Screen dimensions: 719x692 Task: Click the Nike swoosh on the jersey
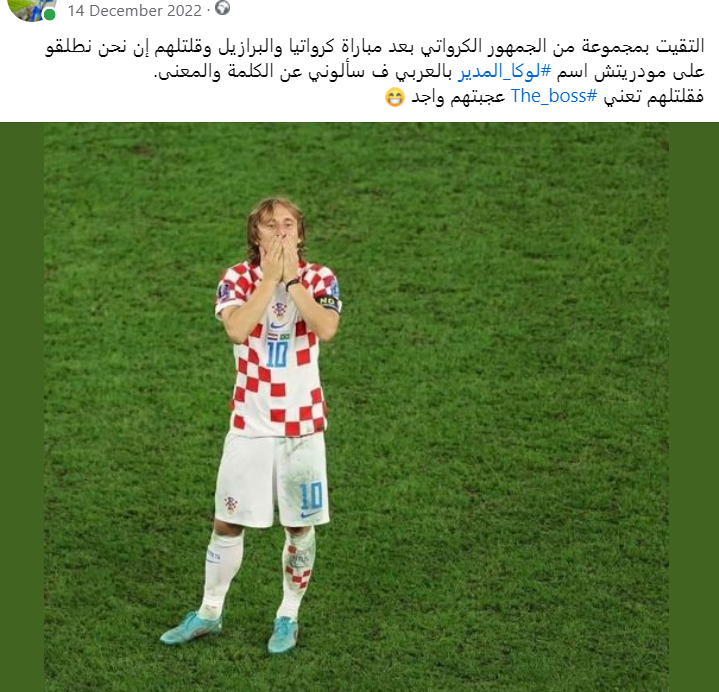click(277, 326)
